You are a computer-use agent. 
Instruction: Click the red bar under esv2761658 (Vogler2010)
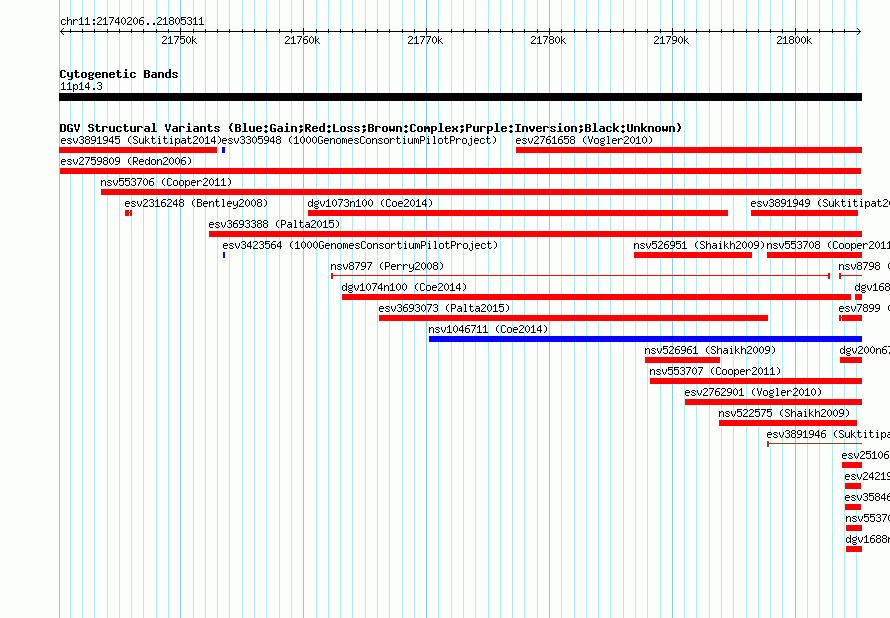[x=689, y=150]
